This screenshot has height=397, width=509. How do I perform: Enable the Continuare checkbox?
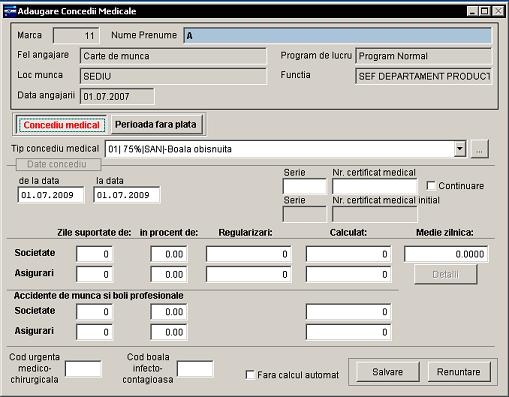point(431,186)
